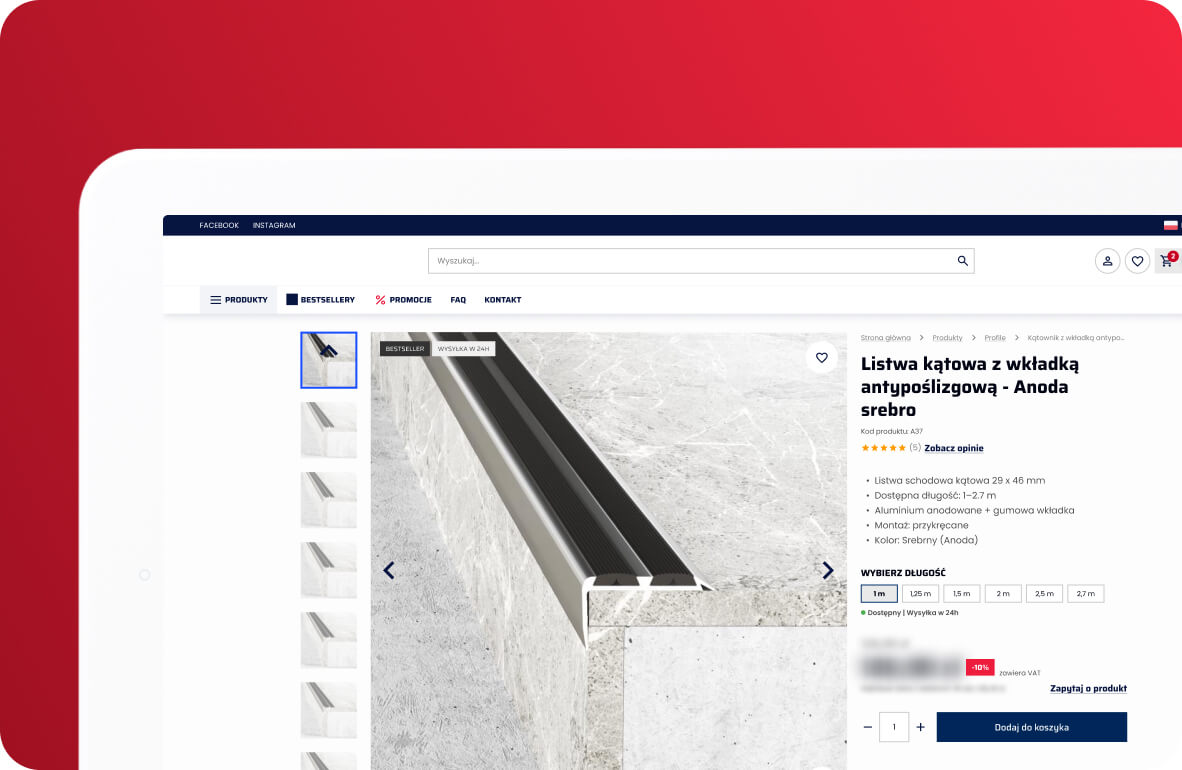Open the user account icon
Screen dimensions: 1182x770
pos(1107,261)
